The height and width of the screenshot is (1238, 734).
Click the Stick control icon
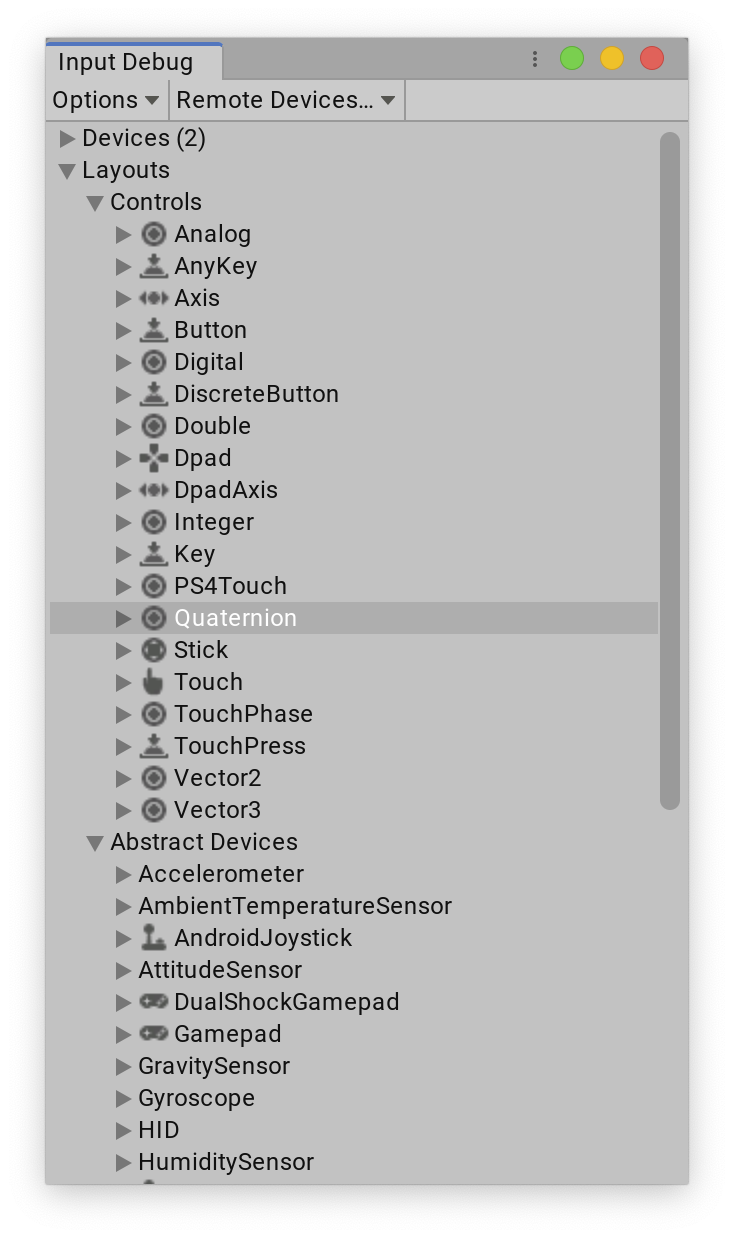click(x=153, y=650)
